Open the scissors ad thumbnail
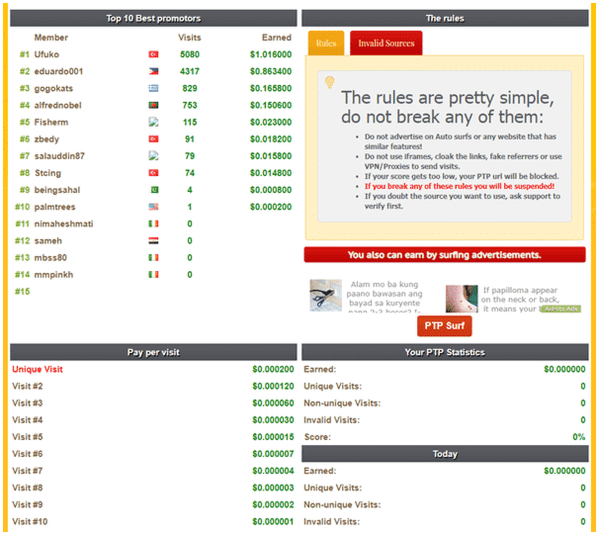The image size is (599, 535). (326, 295)
